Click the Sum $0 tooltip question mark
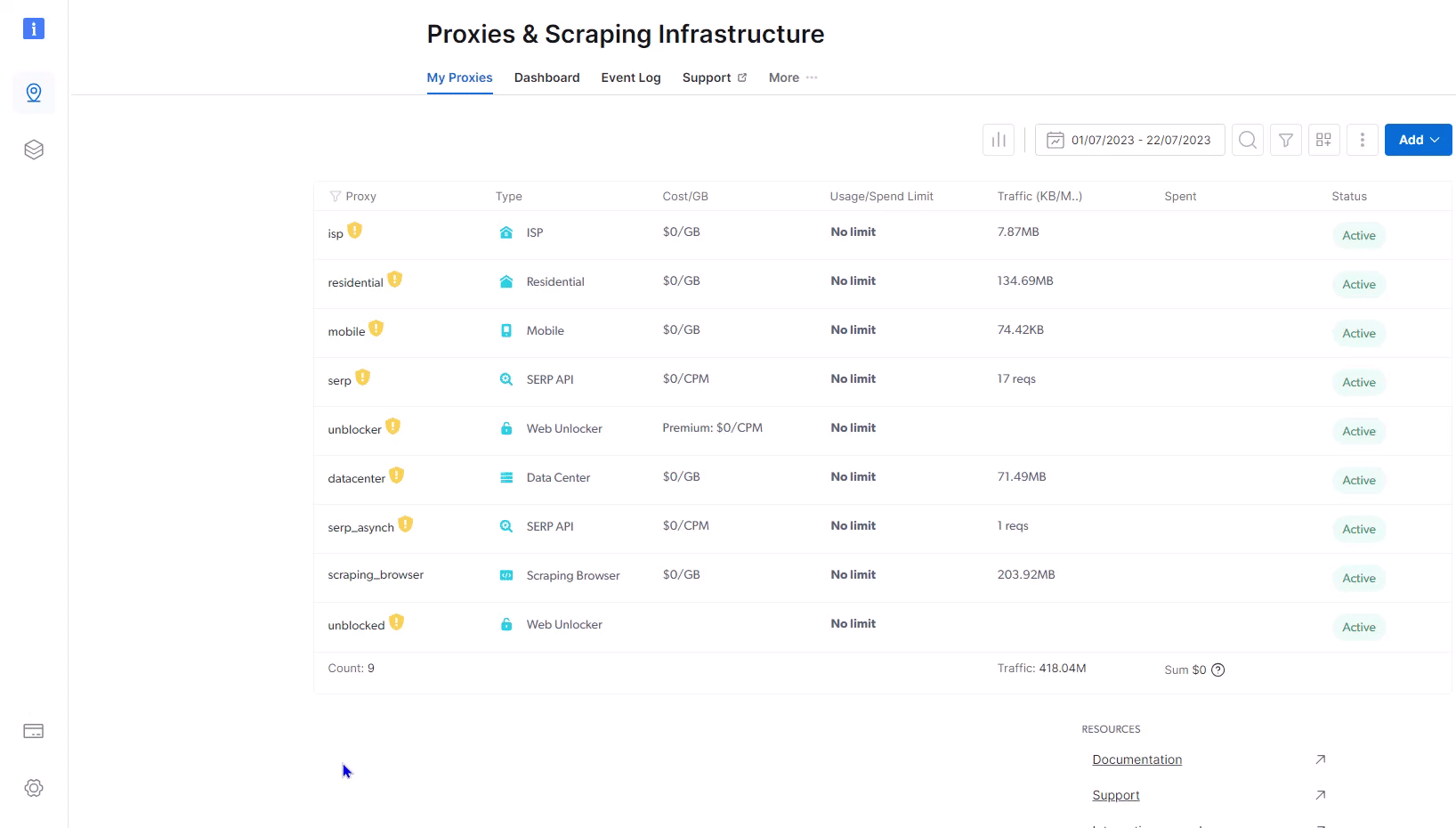The width and height of the screenshot is (1456, 828). tap(1218, 670)
